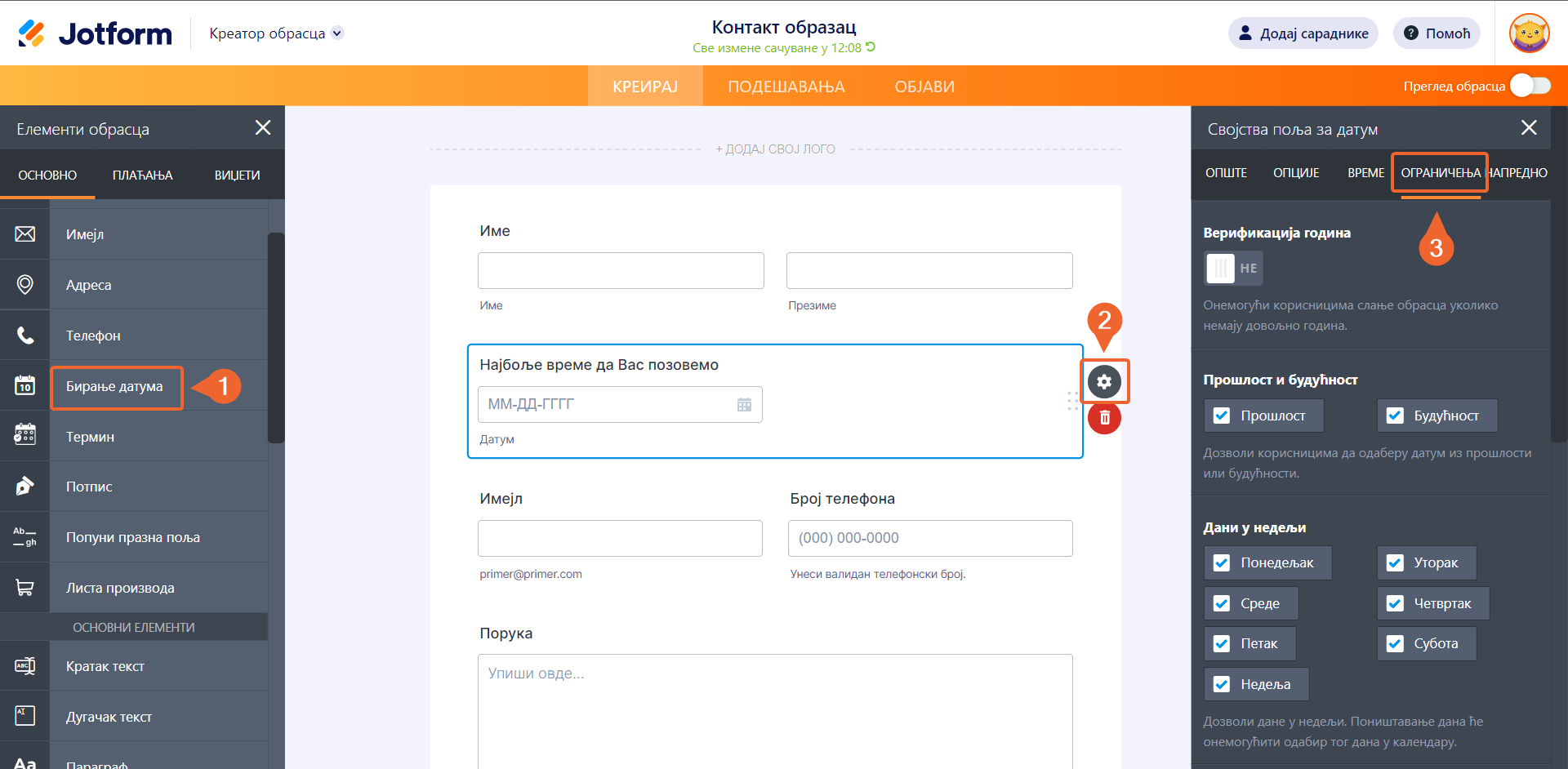Click the Листа производа cart icon
The image size is (1568, 769).
click(x=25, y=588)
